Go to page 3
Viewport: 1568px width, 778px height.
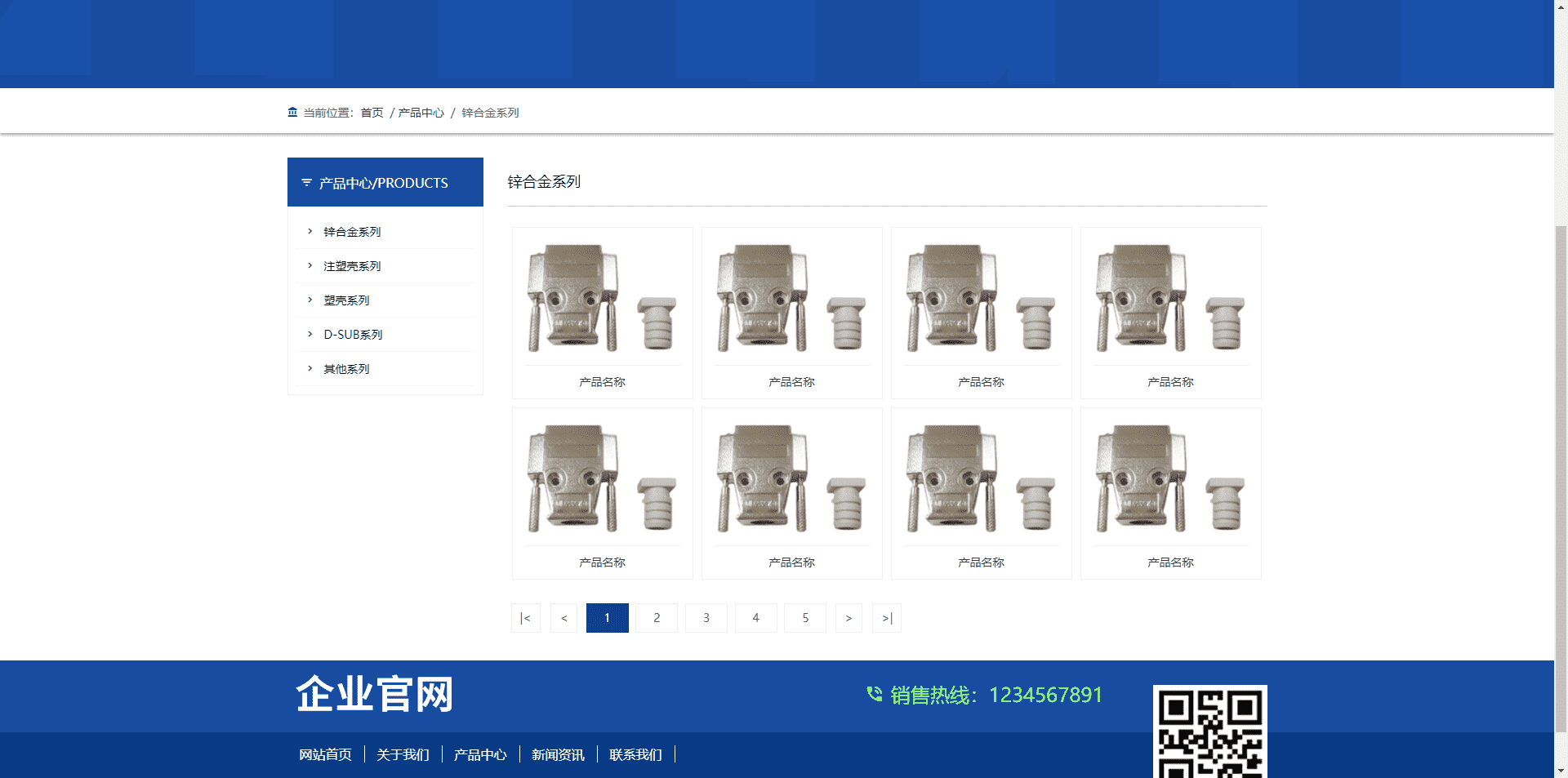click(706, 618)
